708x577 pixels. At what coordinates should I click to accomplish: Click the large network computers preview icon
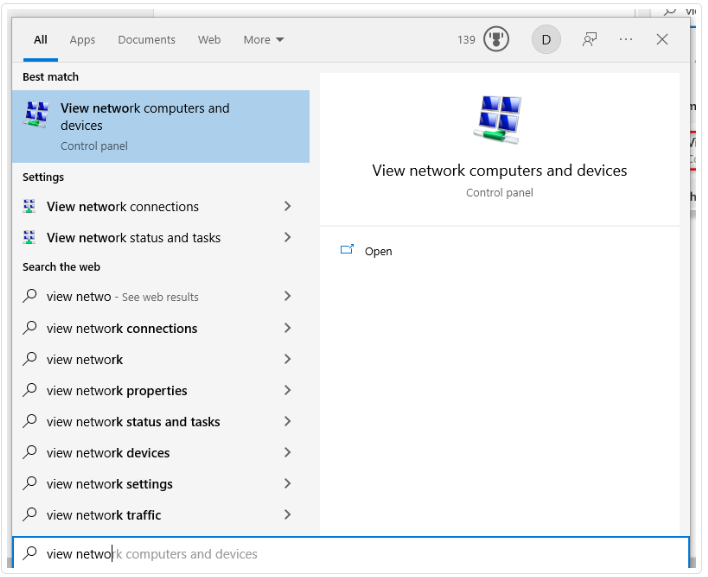click(x=499, y=120)
